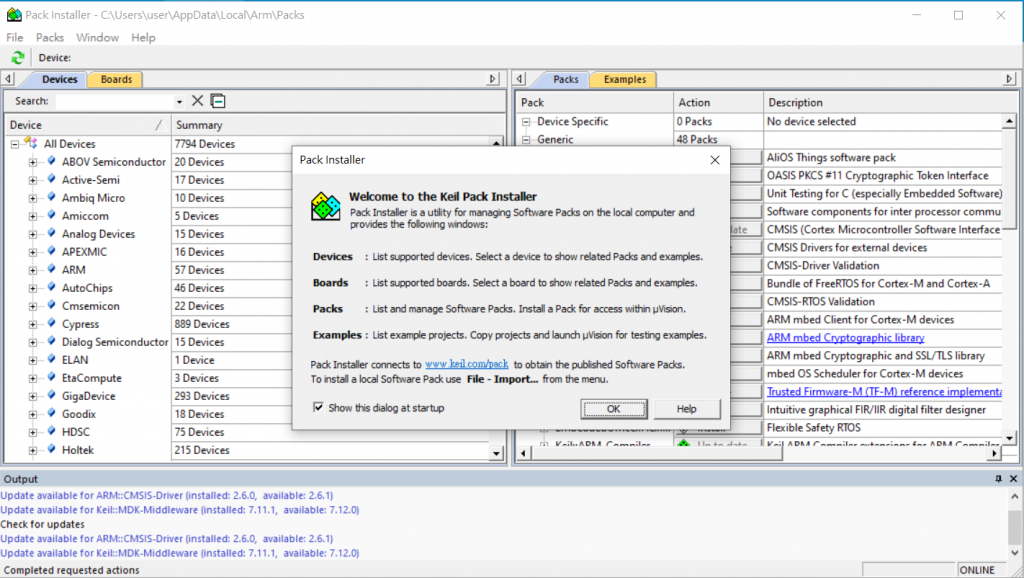Select the ELAN vendor row
This screenshot has width=1024, height=578.
click(74, 360)
